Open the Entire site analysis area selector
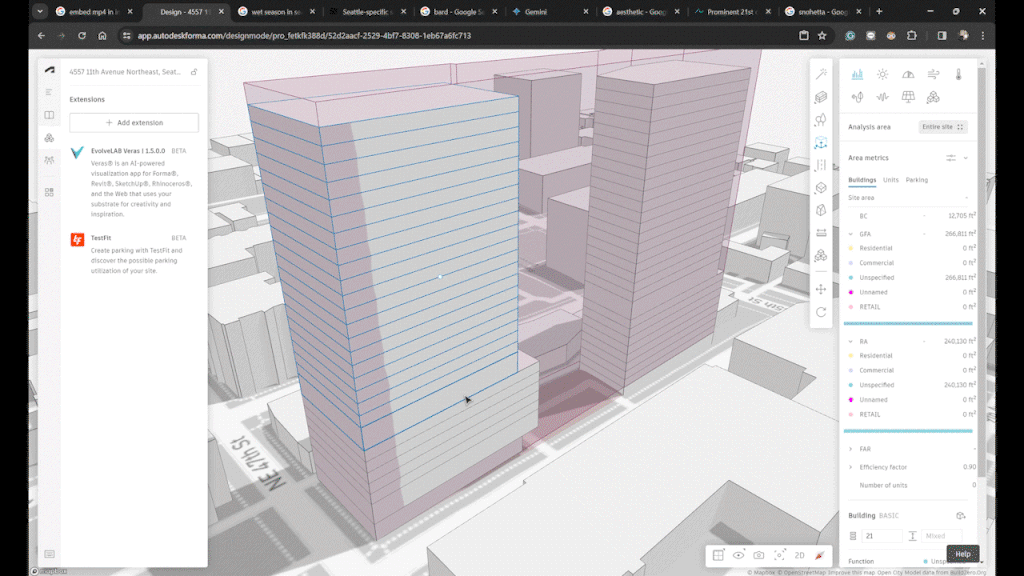Viewport: 1024px width, 576px height. 943,127
